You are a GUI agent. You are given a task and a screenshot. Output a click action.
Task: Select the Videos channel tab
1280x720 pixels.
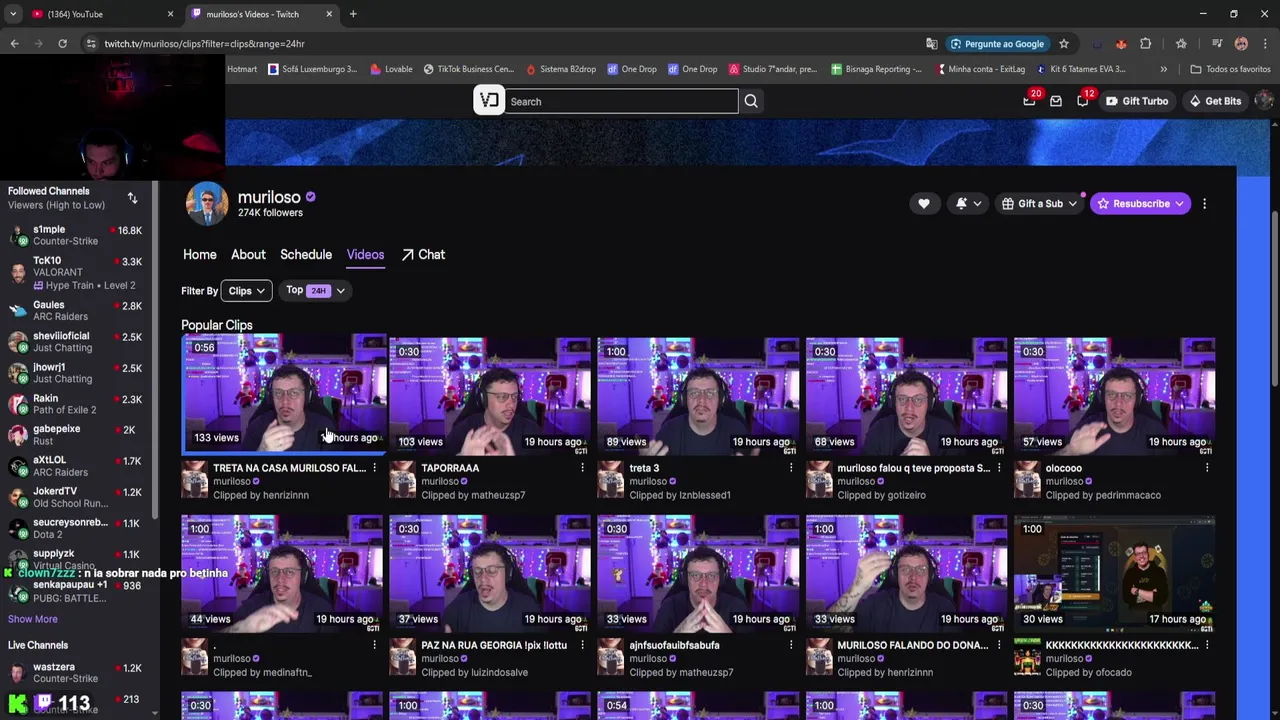pos(365,255)
